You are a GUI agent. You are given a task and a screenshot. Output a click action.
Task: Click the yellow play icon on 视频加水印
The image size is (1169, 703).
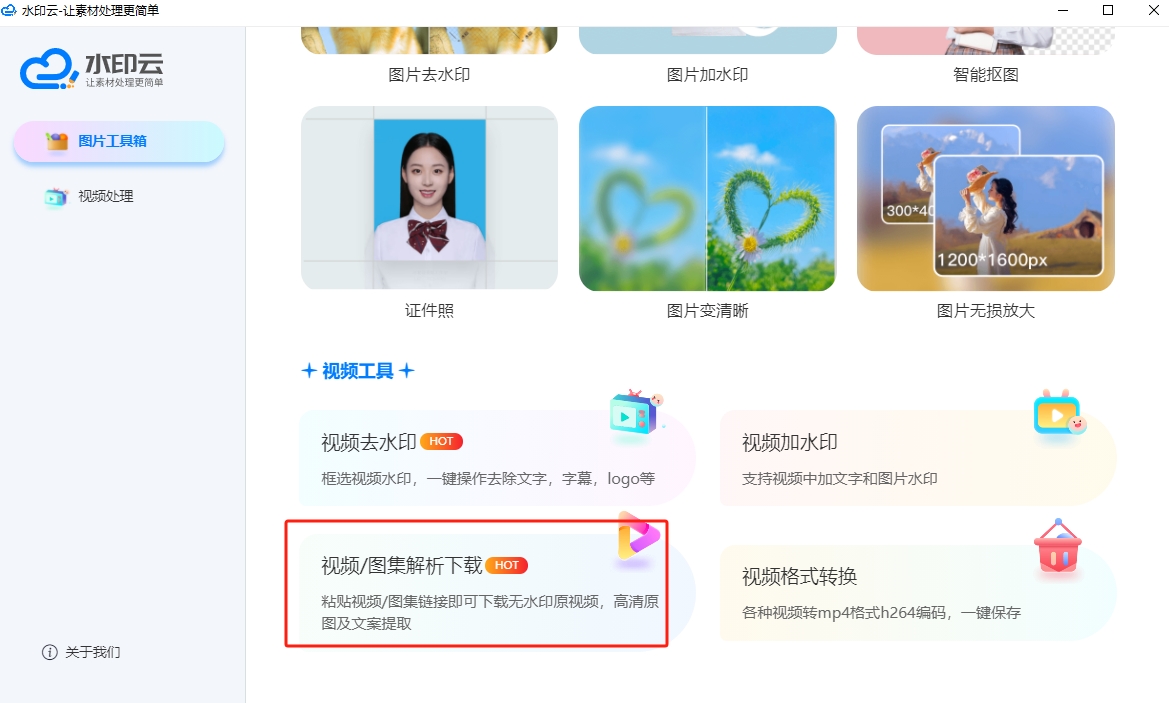(1059, 414)
